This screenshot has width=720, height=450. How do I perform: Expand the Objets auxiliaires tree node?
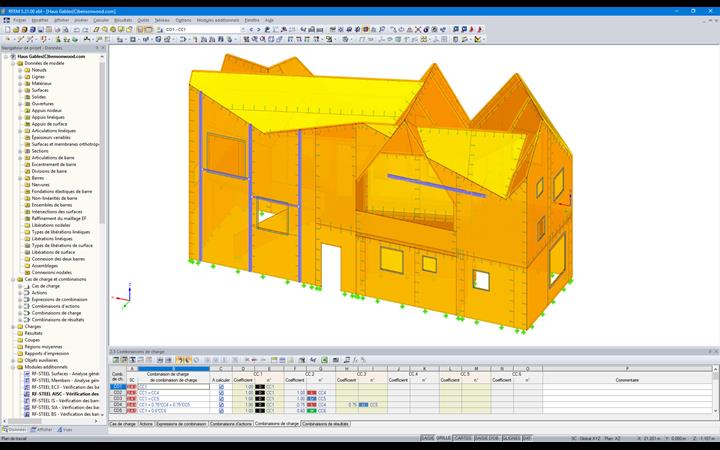13,360
